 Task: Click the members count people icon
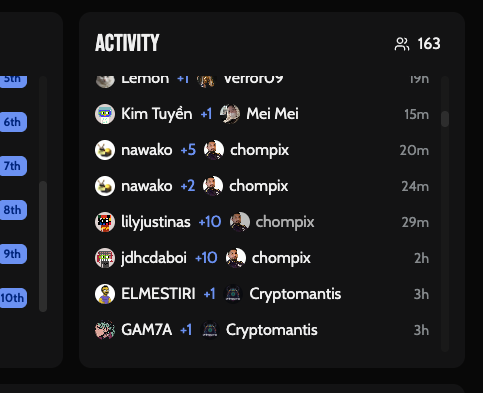pos(401,44)
